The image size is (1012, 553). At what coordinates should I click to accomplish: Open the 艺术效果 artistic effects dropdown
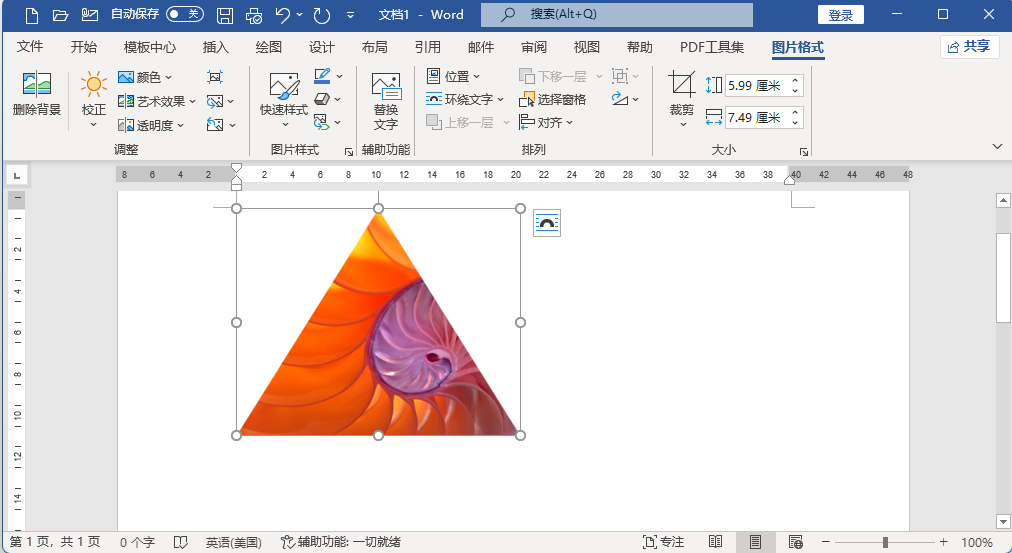157,101
